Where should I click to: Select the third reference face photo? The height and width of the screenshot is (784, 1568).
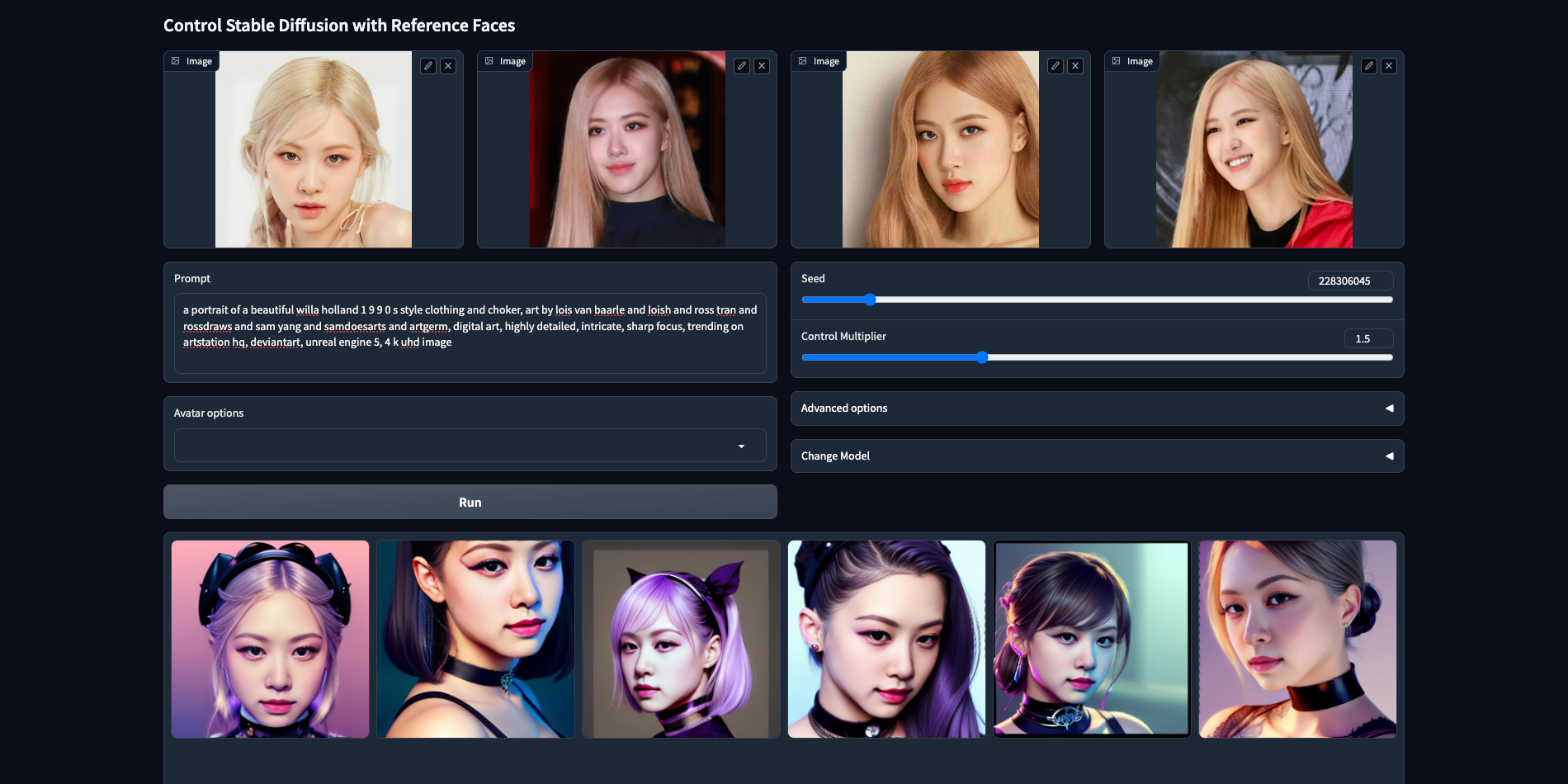pyautogui.click(x=941, y=149)
